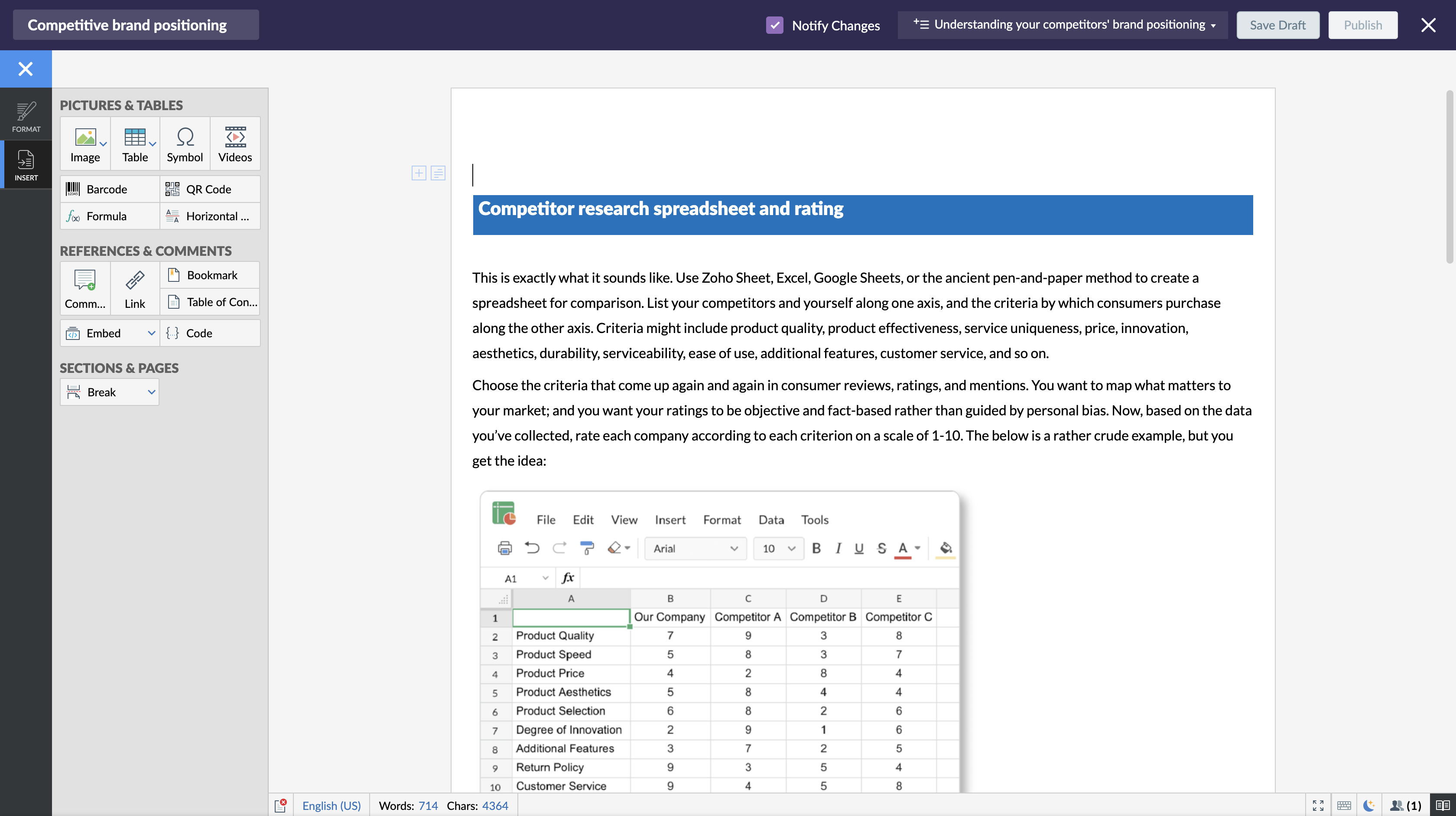The height and width of the screenshot is (816, 1456).
Task: Add a Link reference
Action: (134, 288)
